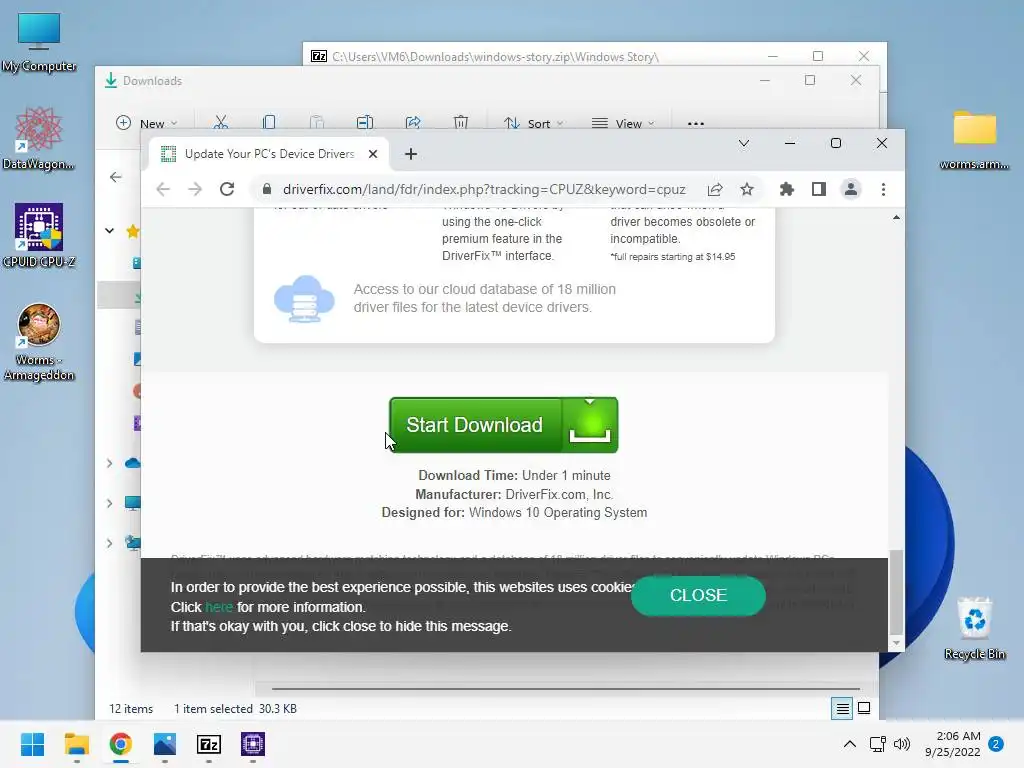Image resolution: width=1024 pixels, height=768 pixels.
Task: Go back in Downloads Explorer window
Action: click(116, 177)
